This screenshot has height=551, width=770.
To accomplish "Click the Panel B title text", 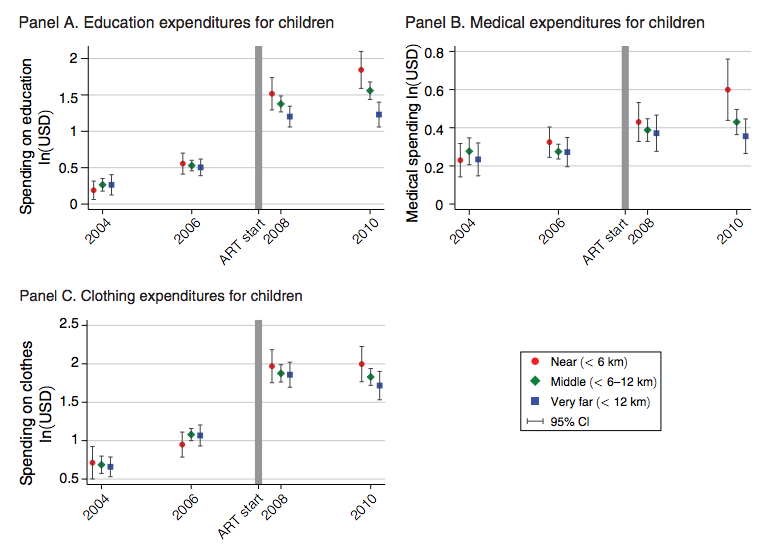I will click(x=555, y=22).
